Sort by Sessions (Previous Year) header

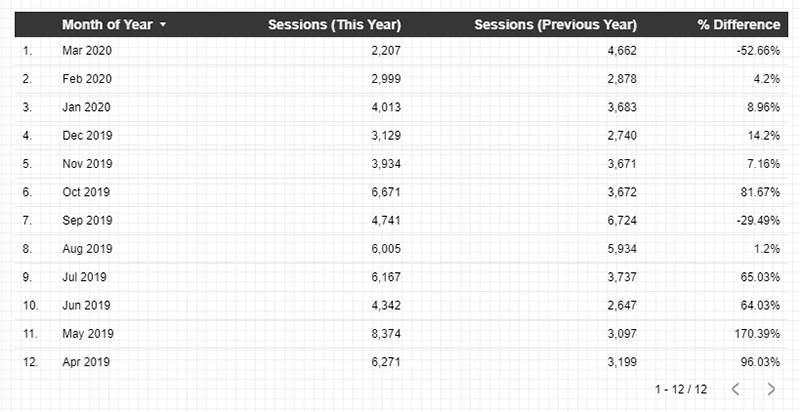pyautogui.click(x=556, y=24)
